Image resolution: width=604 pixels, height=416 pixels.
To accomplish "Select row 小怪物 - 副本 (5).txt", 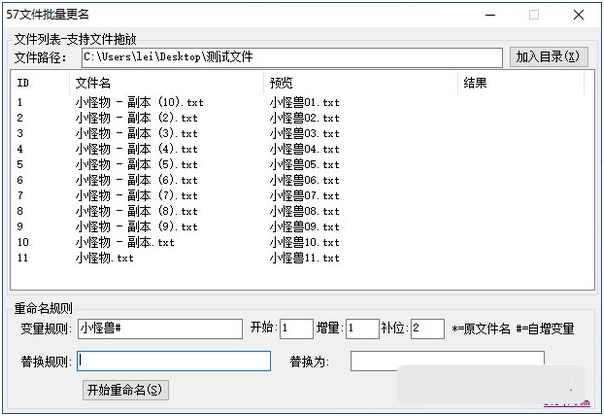I will [x=136, y=164].
